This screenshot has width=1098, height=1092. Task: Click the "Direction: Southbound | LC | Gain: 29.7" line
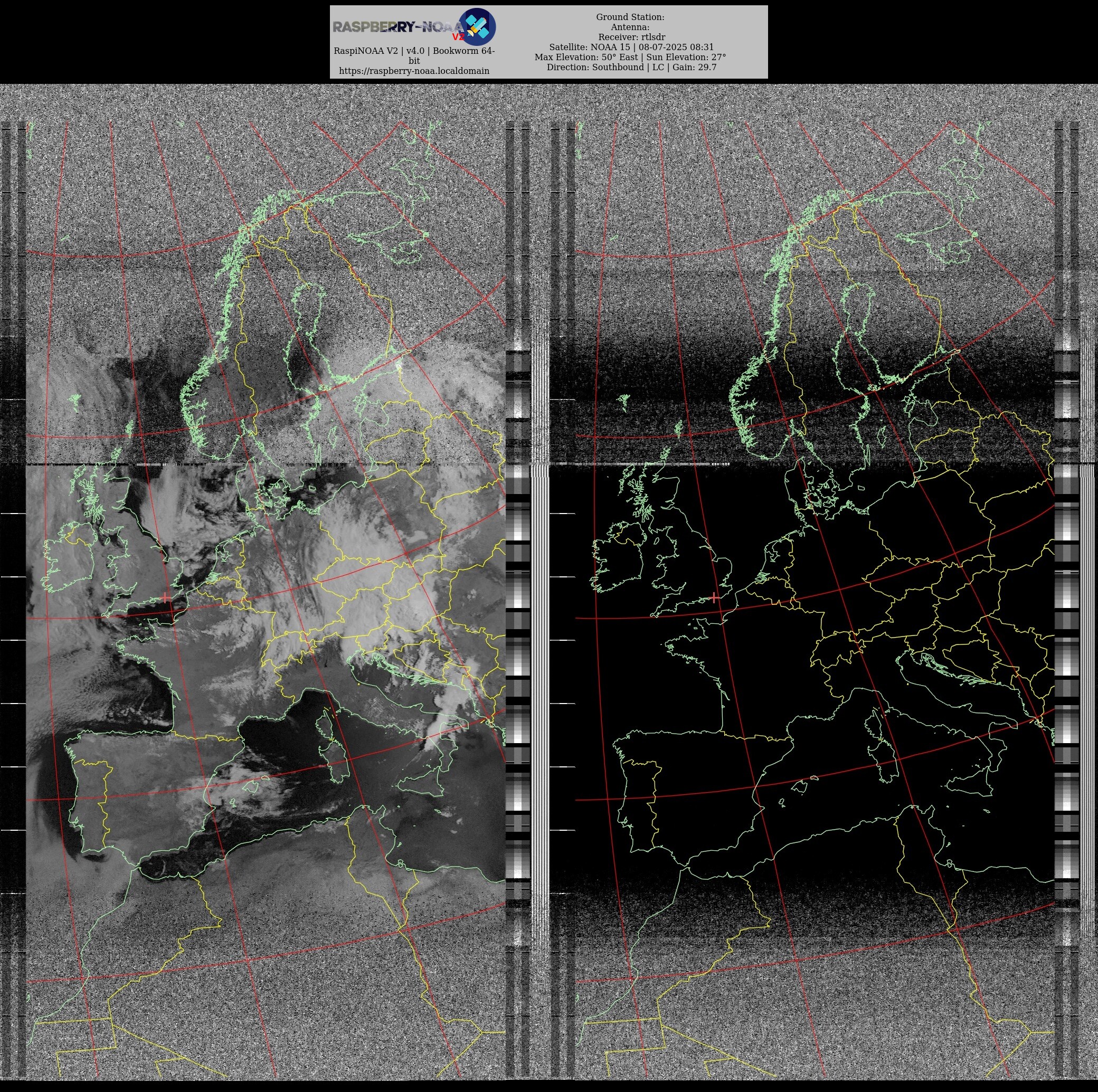coord(631,67)
